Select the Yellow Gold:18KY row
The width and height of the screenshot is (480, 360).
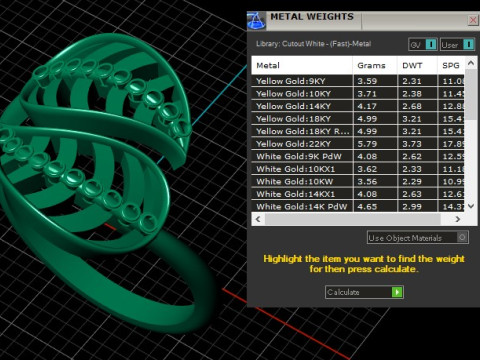(x=358, y=119)
